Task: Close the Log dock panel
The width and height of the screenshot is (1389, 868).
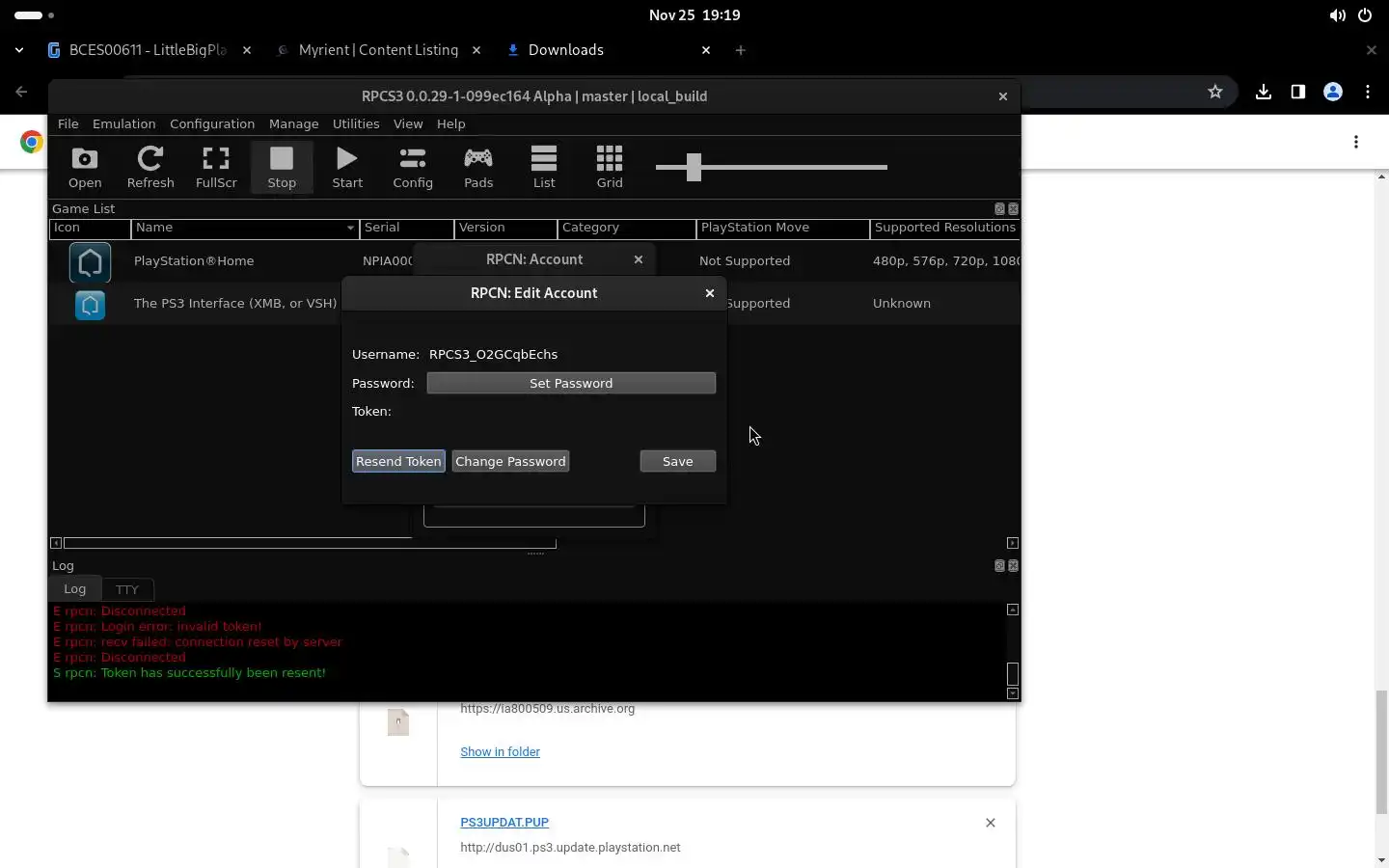Action: (1013, 565)
